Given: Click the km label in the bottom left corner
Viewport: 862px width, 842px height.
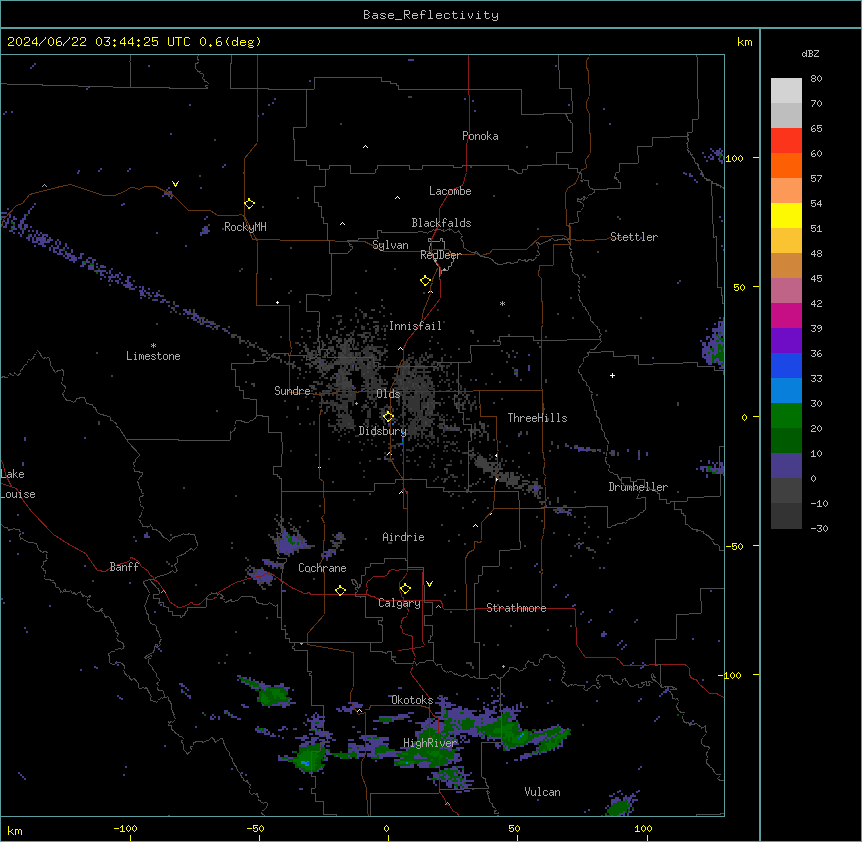Looking at the screenshot, I should click(15, 830).
